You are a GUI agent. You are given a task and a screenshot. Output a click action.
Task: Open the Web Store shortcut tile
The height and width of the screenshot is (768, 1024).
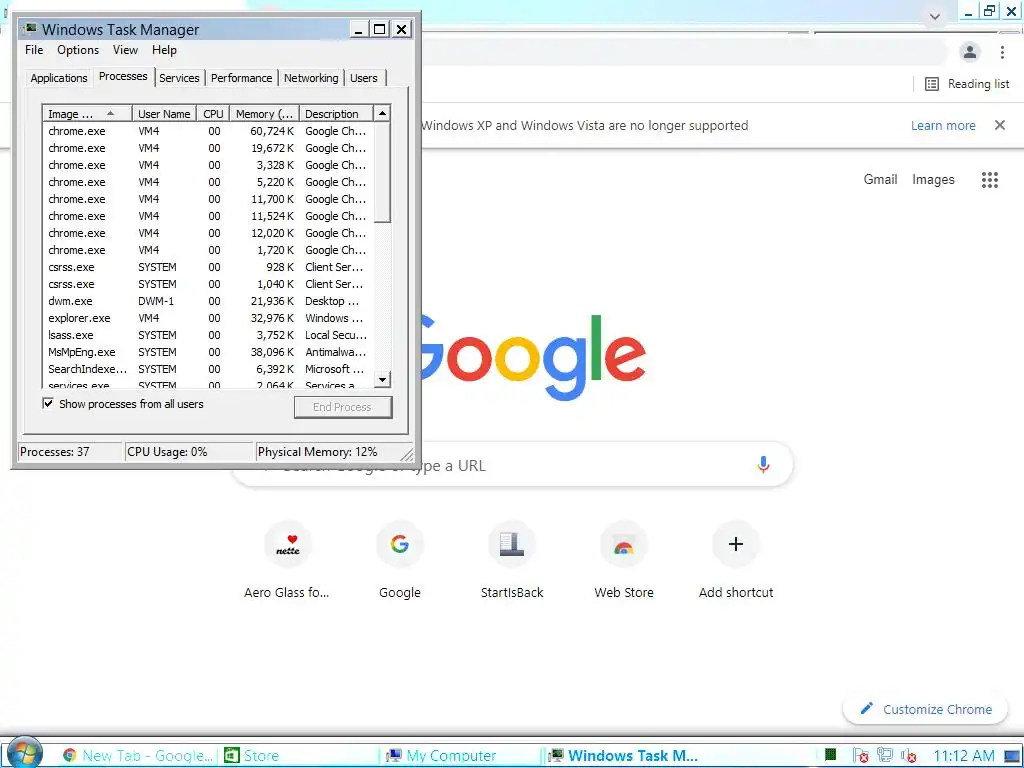(624, 560)
